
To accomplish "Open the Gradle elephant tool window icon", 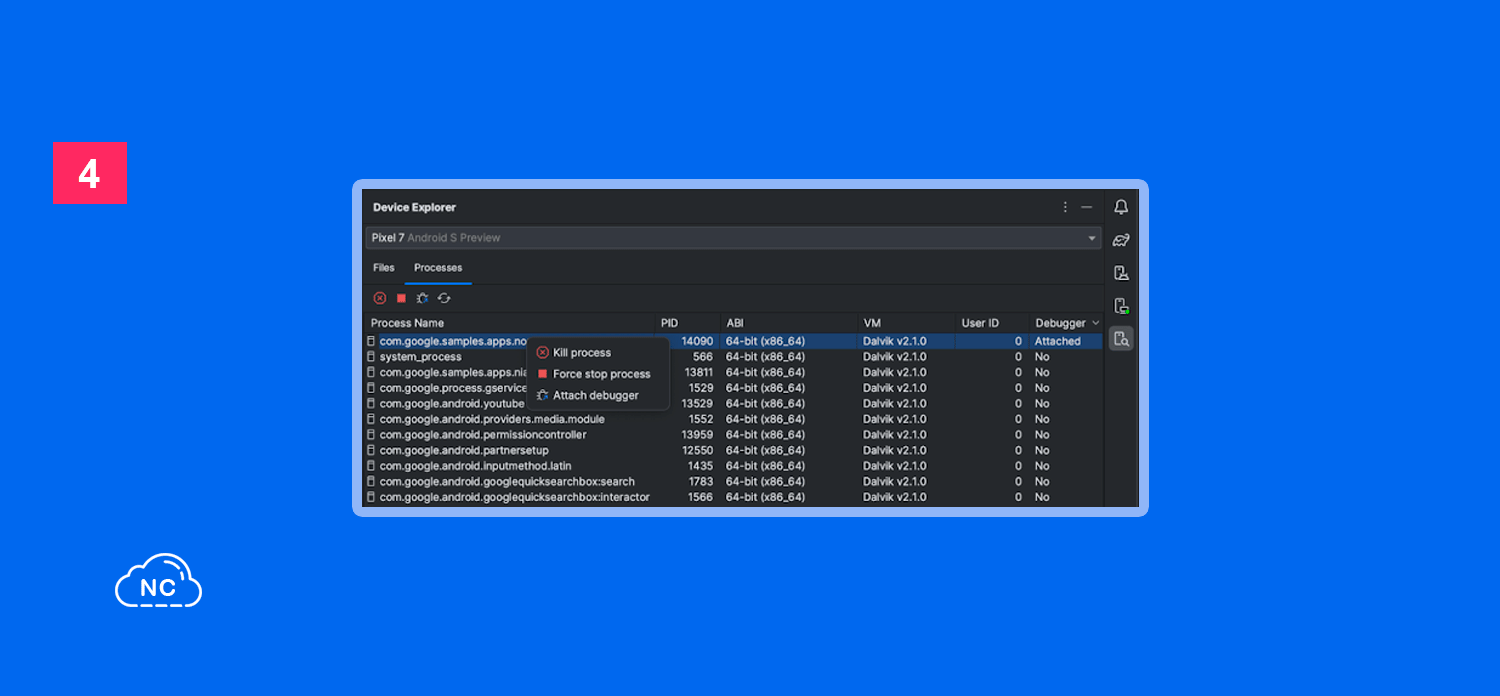I will point(1121,240).
